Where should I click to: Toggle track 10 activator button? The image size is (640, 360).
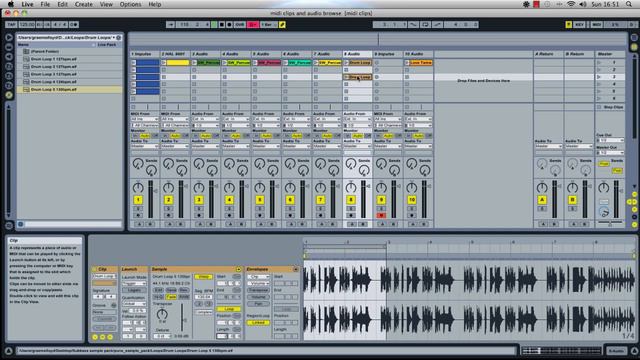[411, 200]
